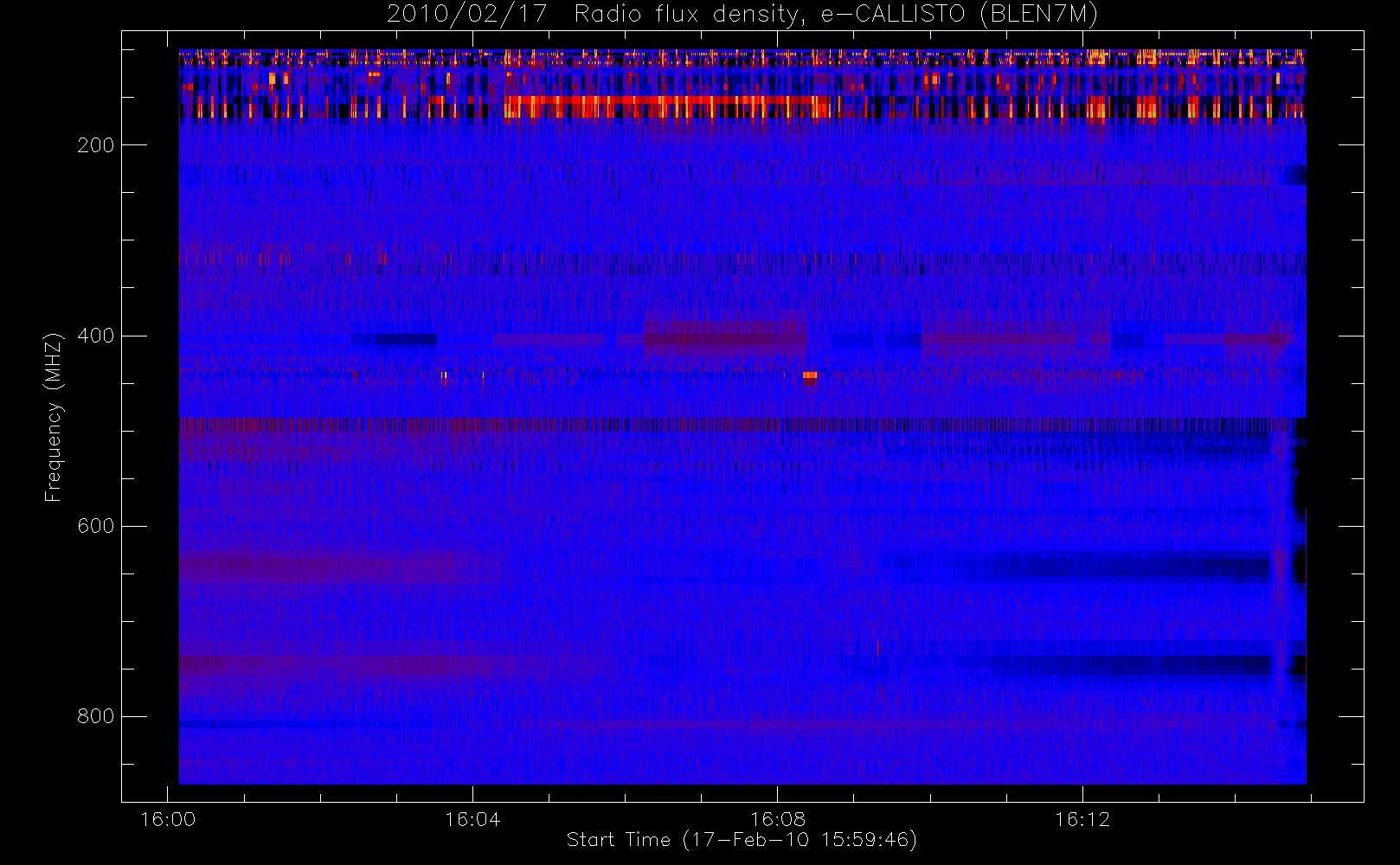Viewport: 1400px width, 865px height.
Task: Select the 800 frequency tick label
Action: coord(96,716)
